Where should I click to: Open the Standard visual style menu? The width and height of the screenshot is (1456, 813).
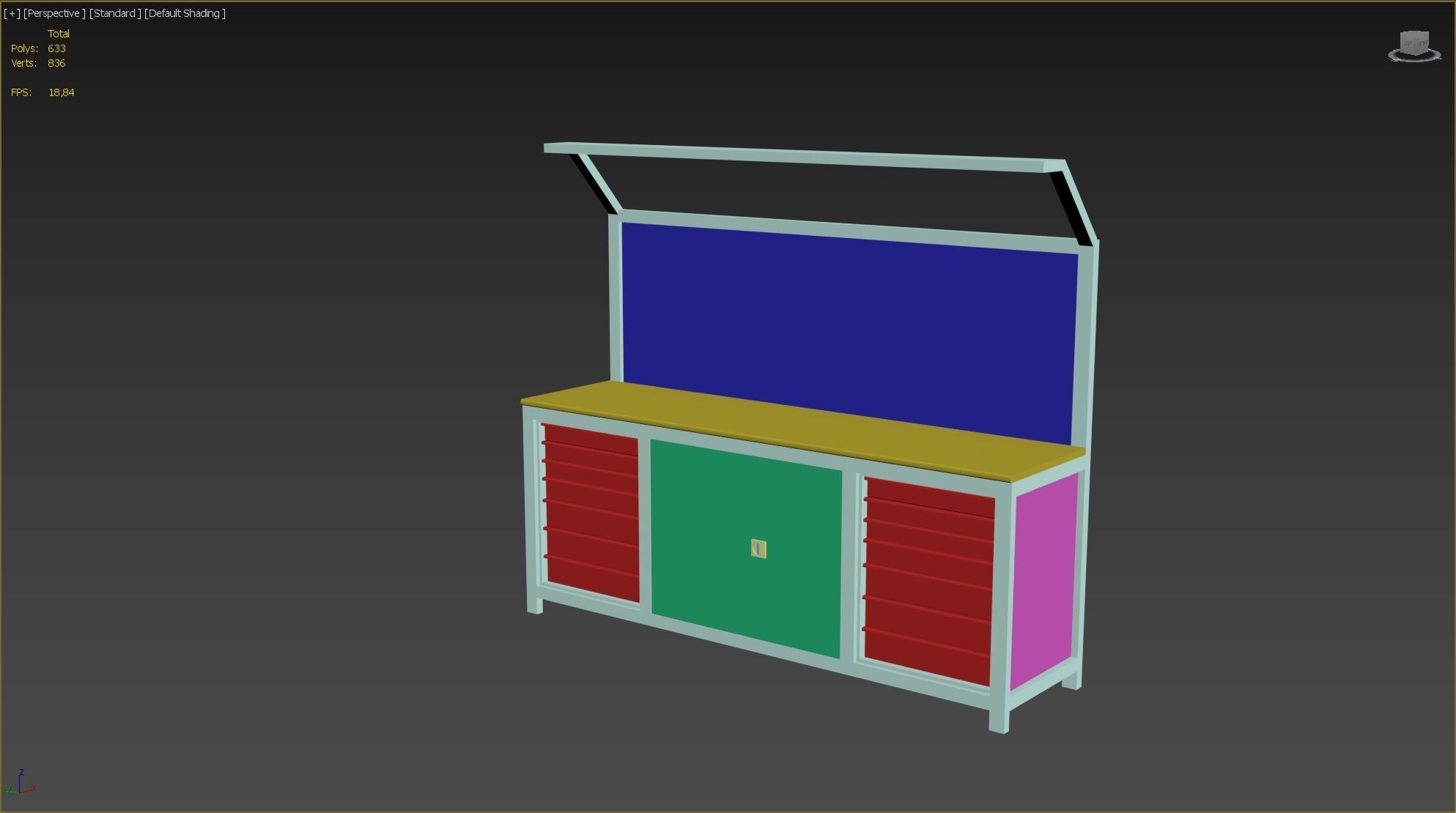[115, 13]
